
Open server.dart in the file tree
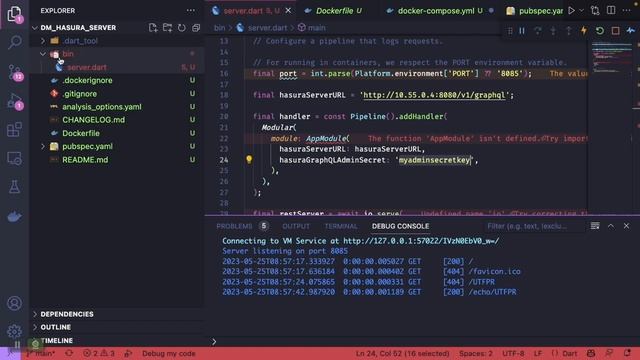pyautogui.click(x=87, y=67)
